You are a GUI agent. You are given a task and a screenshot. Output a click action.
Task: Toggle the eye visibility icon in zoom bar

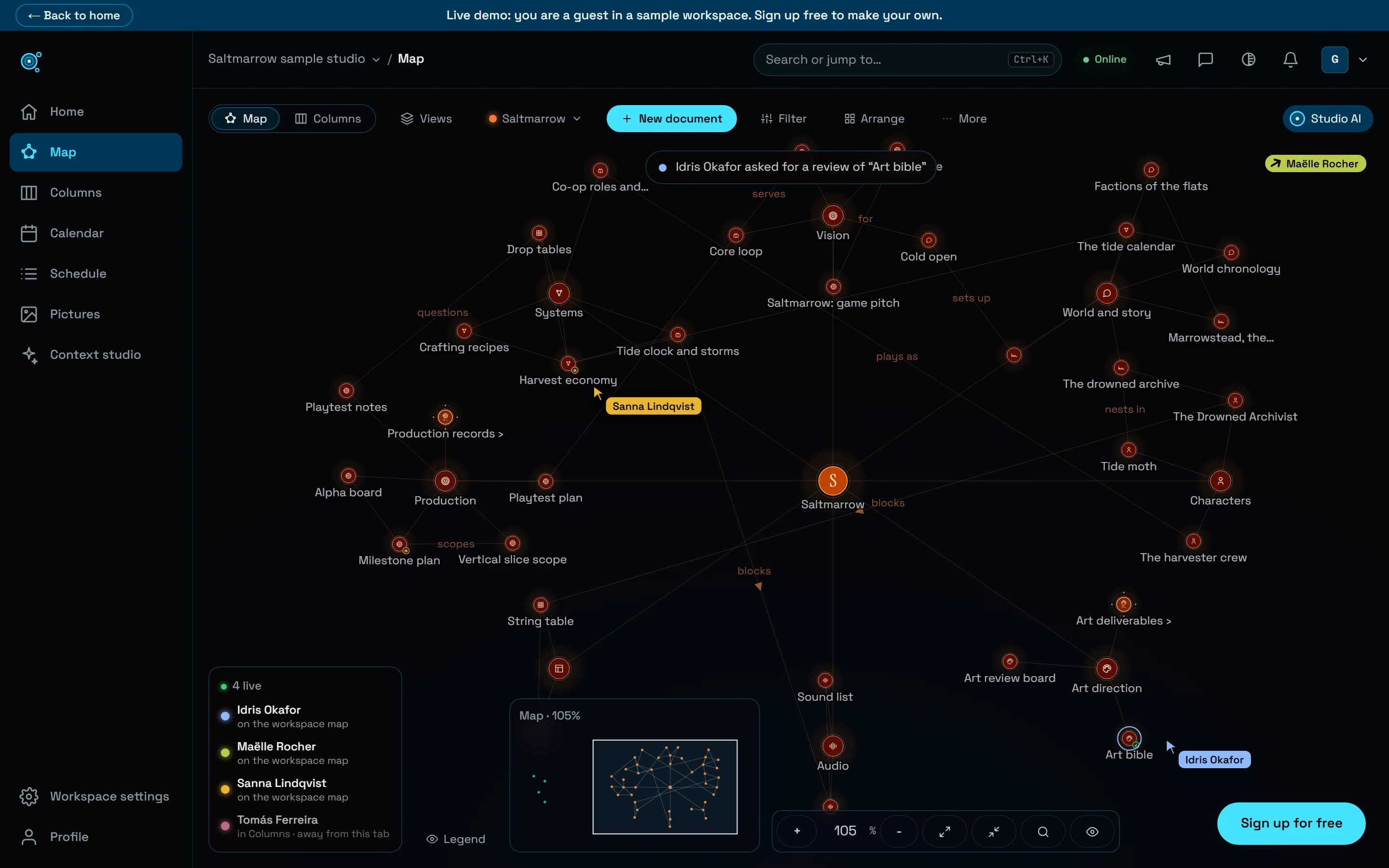coord(1092,831)
